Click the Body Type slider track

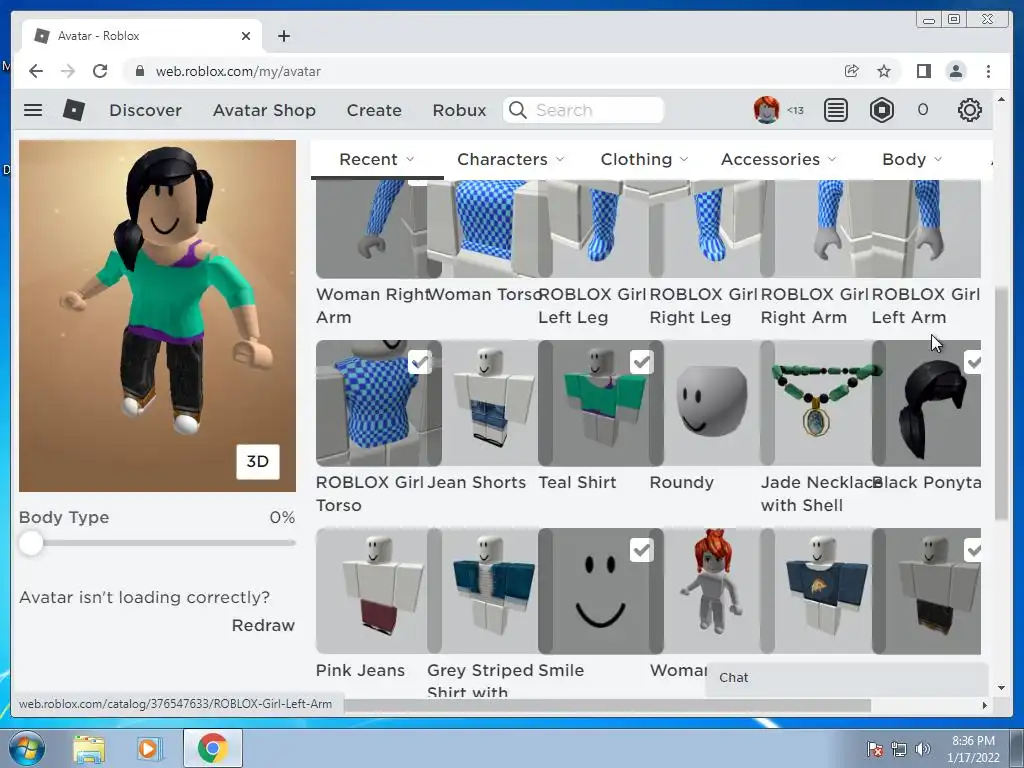click(157, 543)
